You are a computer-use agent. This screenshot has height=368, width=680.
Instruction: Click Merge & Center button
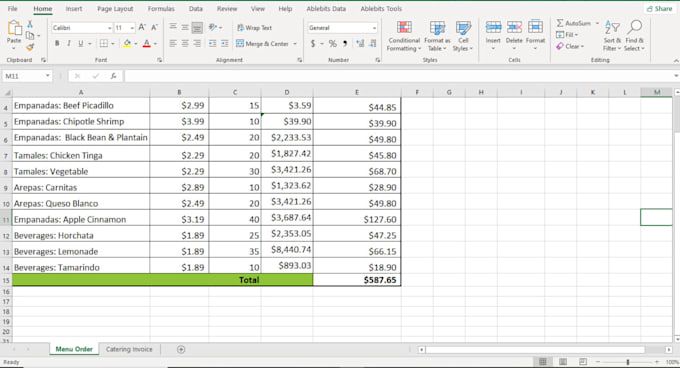263,43
